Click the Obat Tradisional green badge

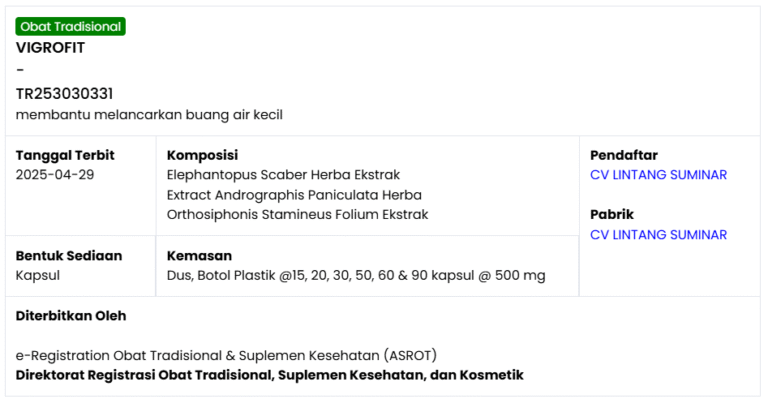71,26
